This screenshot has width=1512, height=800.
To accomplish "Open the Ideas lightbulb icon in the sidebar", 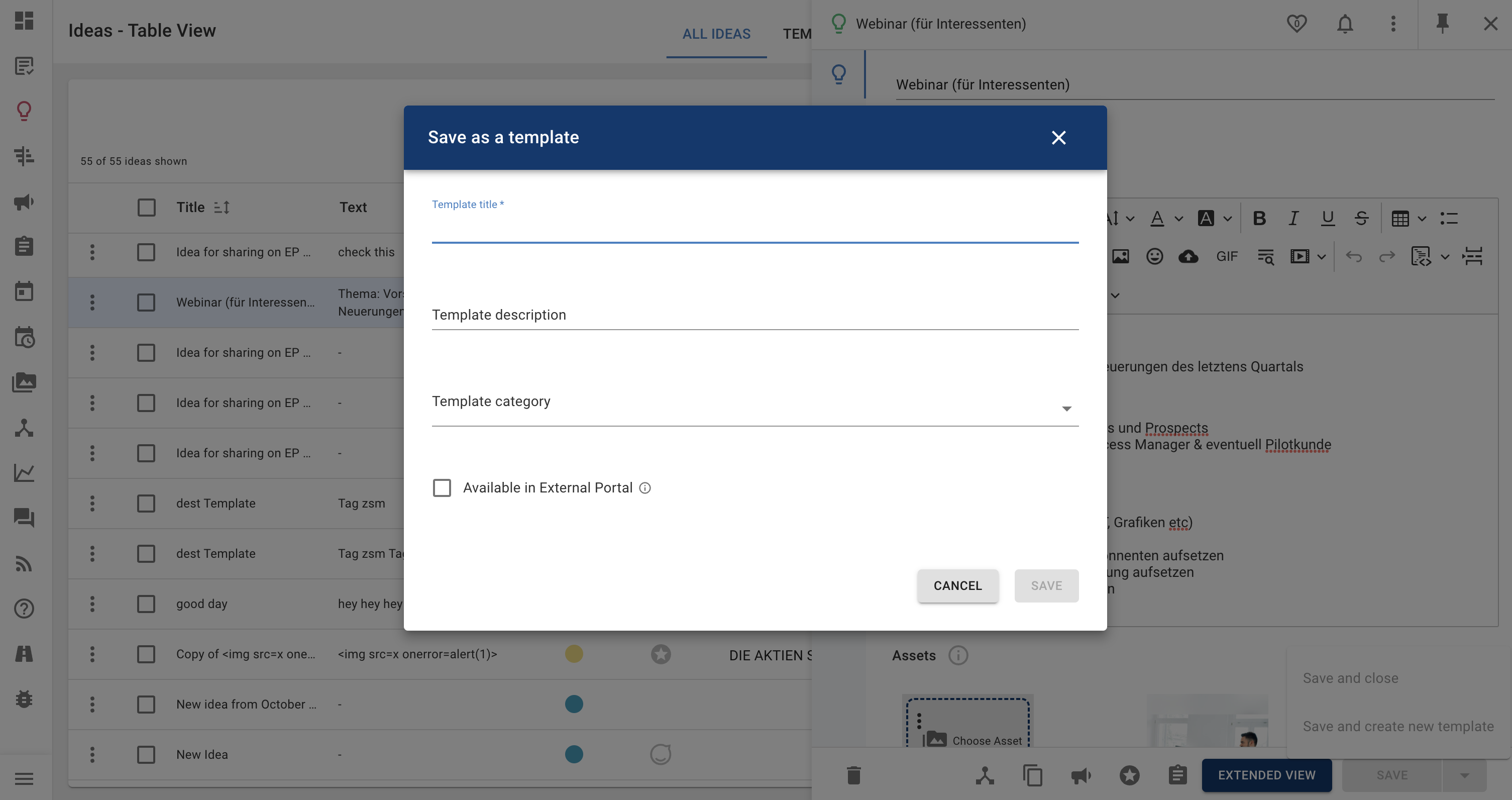I will (24, 111).
